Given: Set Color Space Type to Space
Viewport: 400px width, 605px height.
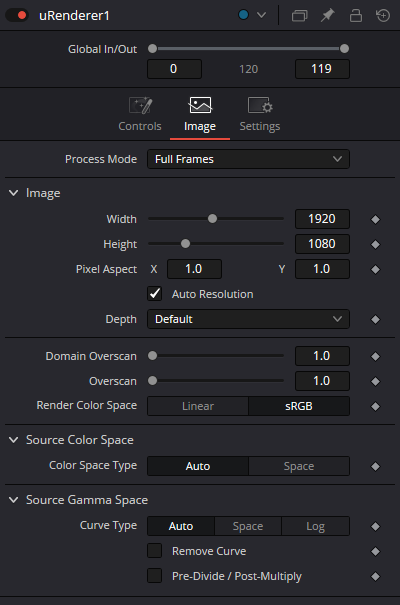Looking at the screenshot, I should click(299, 466).
